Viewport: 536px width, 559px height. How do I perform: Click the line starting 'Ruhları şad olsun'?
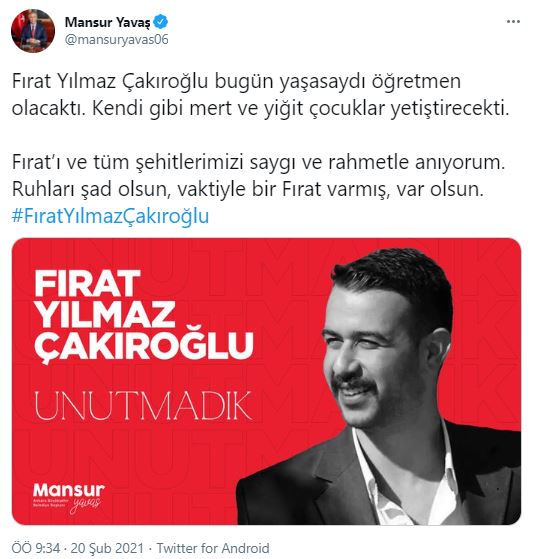(247, 189)
